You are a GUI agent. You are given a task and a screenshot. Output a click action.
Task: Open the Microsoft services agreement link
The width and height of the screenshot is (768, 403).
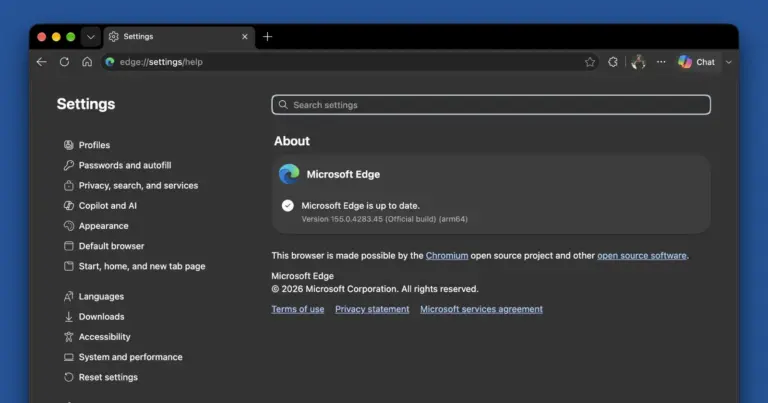481,309
